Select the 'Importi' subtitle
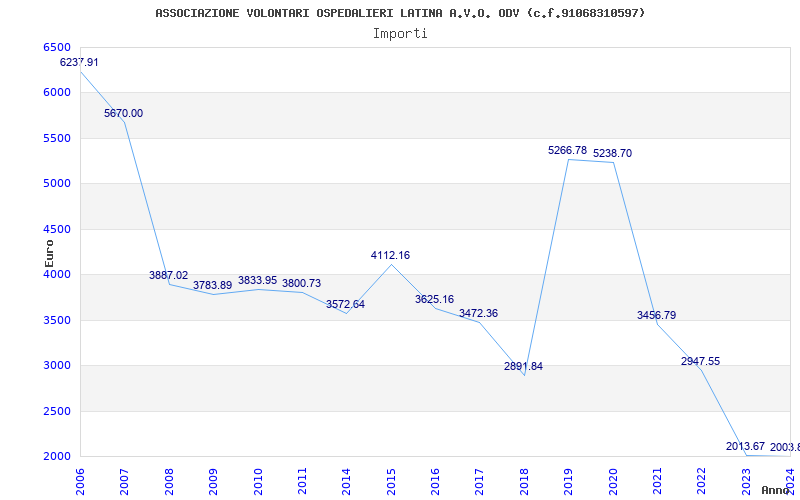The width and height of the screenshot is (800, 500). coord(400,34)
